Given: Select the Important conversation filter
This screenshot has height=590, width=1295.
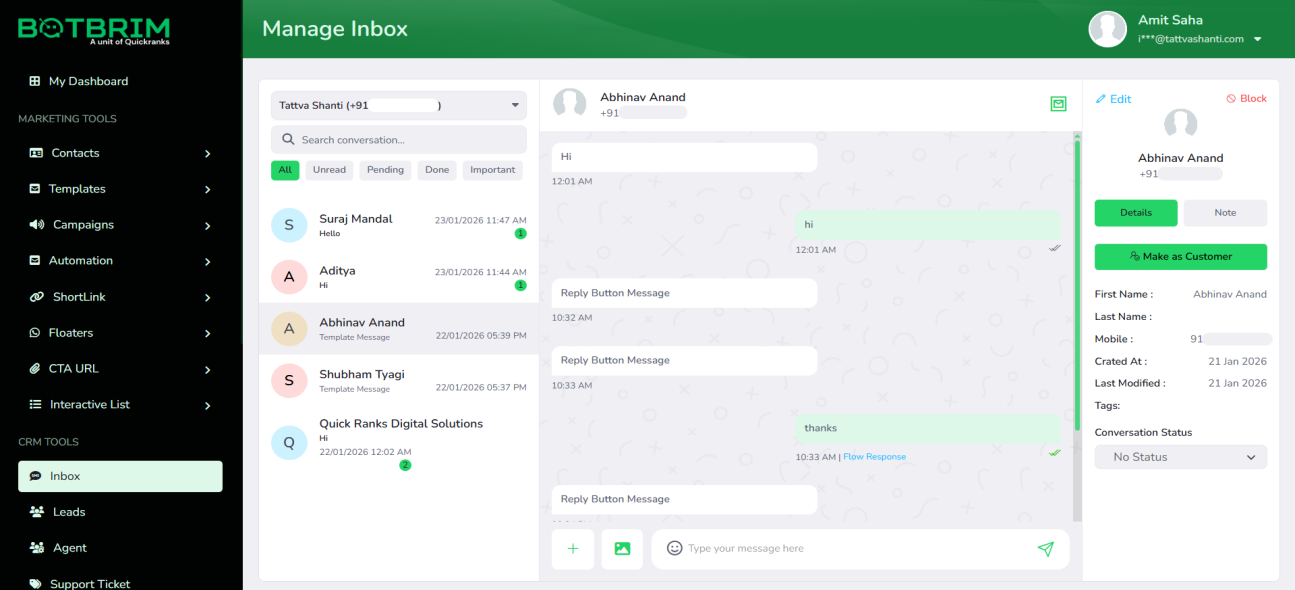Looking at the screenshot, I should (492, 170).
